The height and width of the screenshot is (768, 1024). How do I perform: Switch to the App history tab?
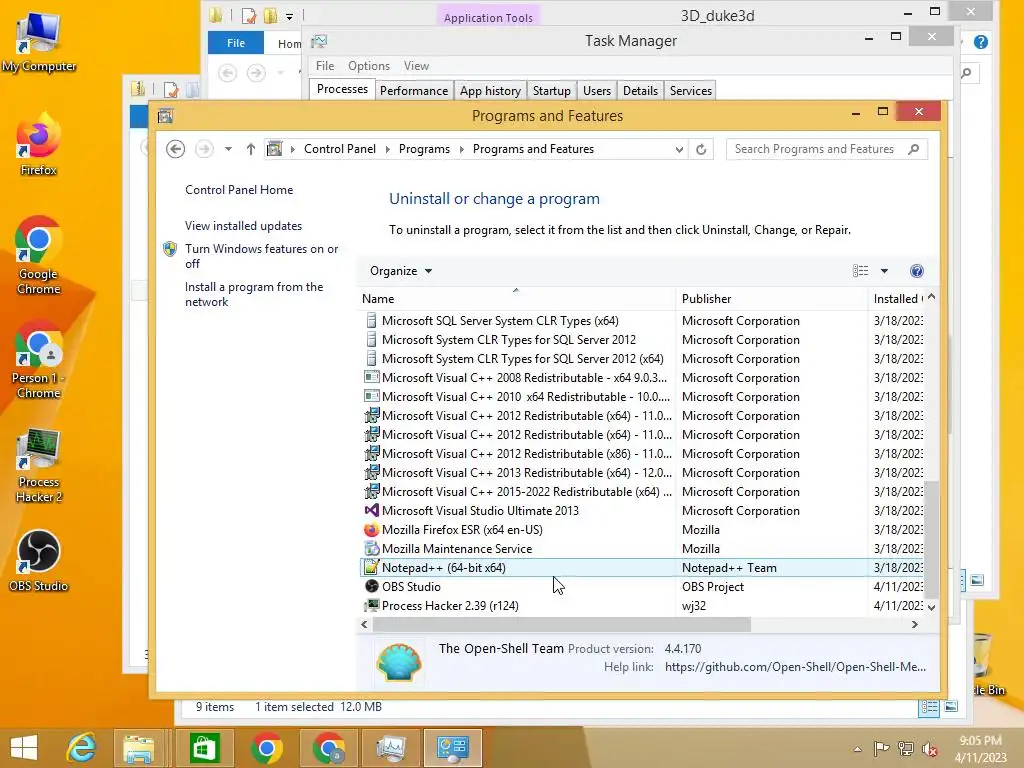click(x=490, y=91)
